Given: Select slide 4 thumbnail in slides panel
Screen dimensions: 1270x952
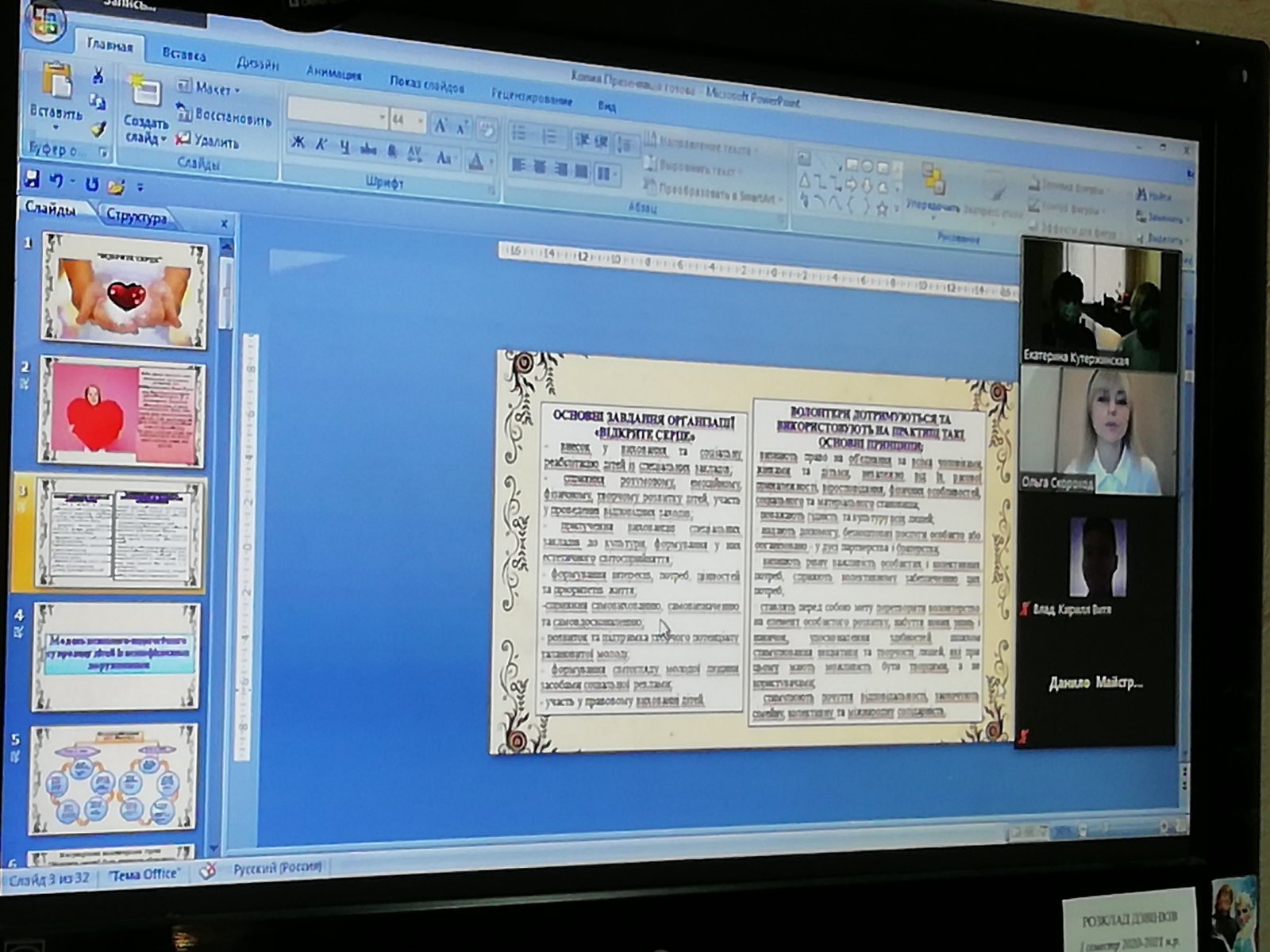Looking at the screenshot, I should pos(116,657).
